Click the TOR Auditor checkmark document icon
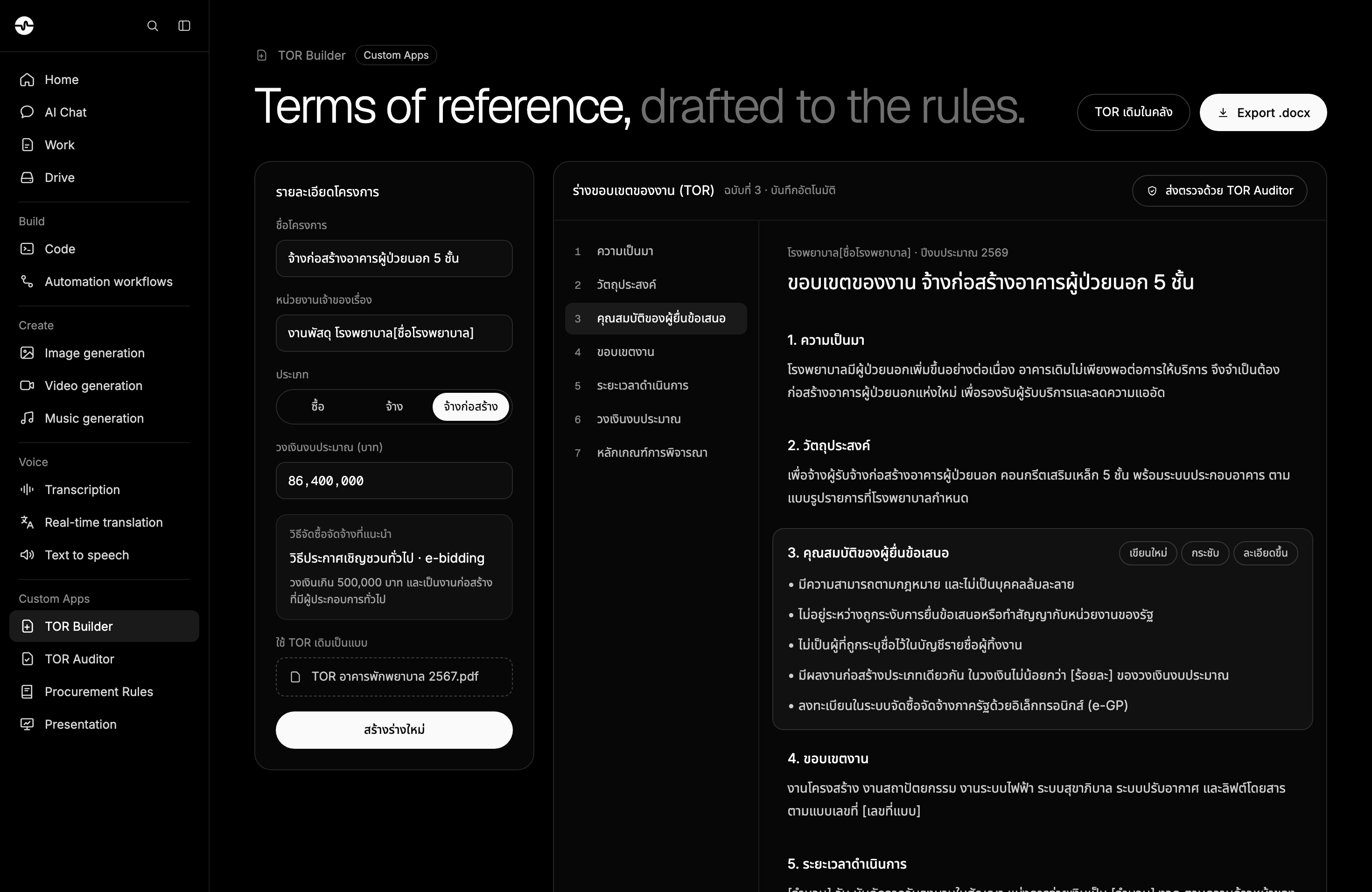 27,659
